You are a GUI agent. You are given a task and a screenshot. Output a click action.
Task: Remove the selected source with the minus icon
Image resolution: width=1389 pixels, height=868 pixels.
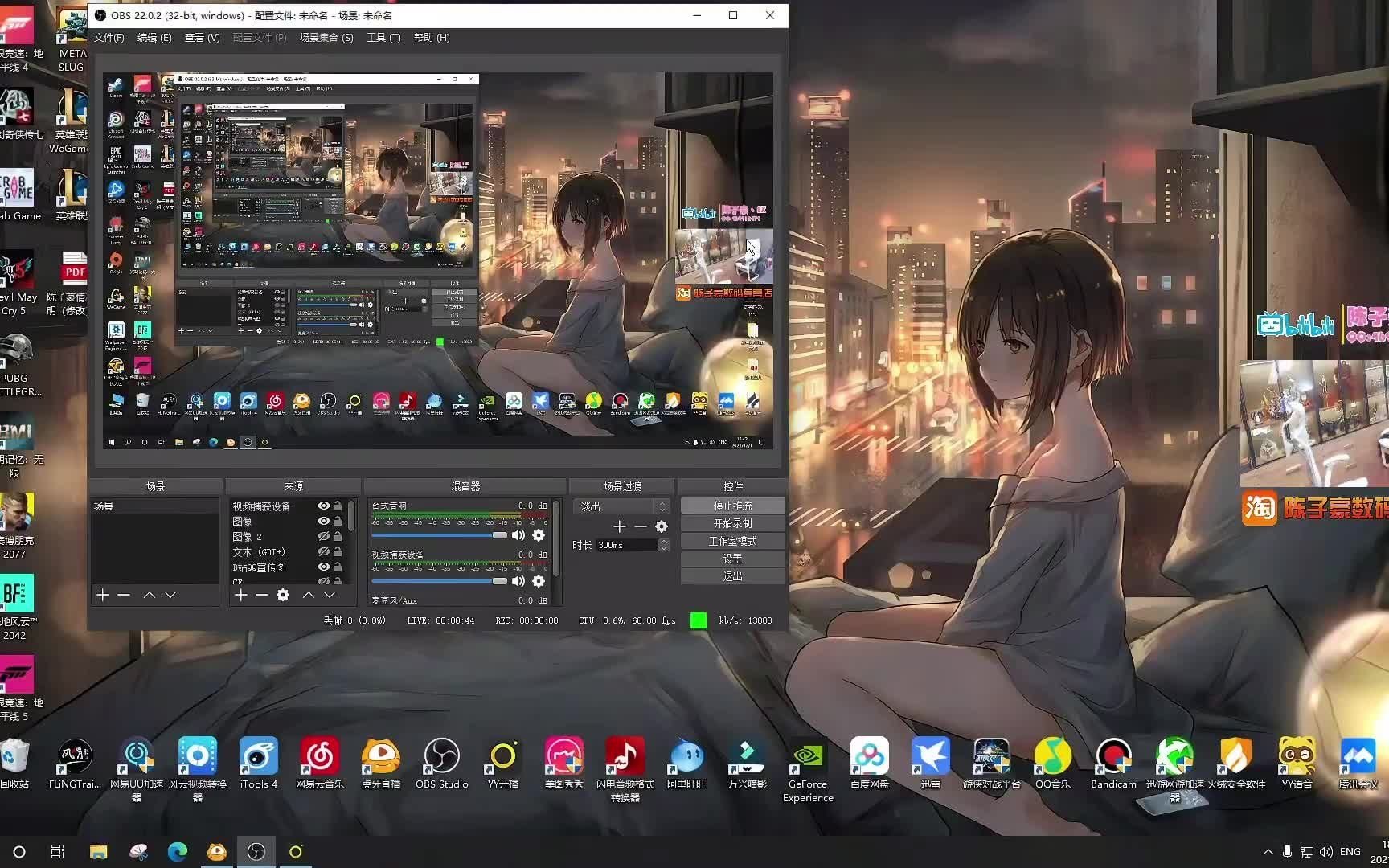262,595
